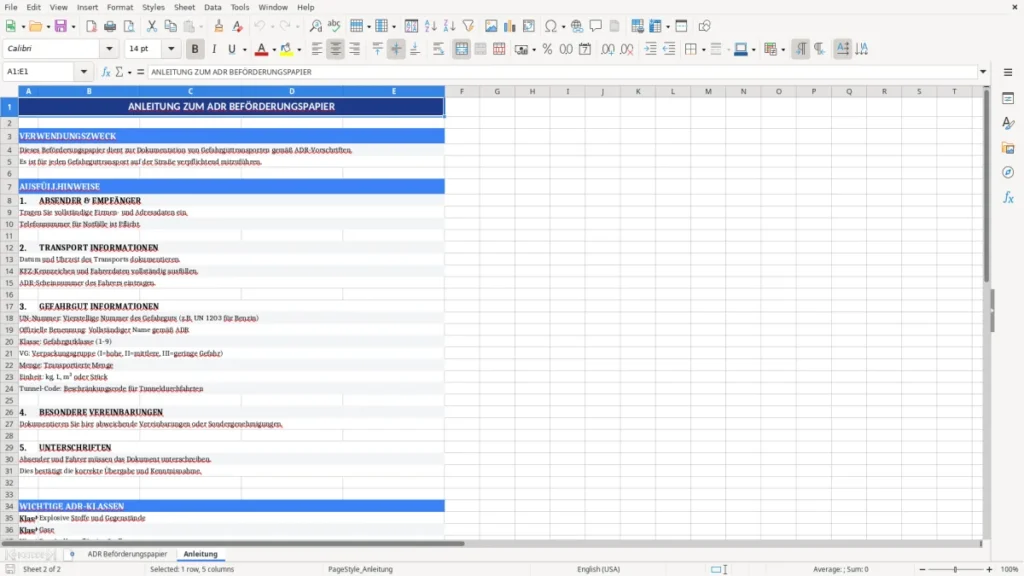
Task: Click the vertical scrollbar
Action: coord(986,187)
